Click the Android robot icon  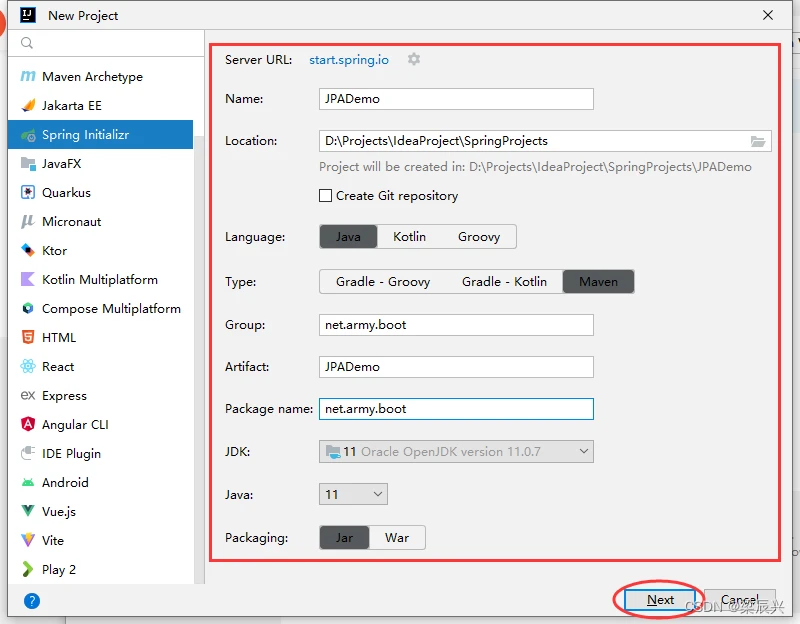28,483
